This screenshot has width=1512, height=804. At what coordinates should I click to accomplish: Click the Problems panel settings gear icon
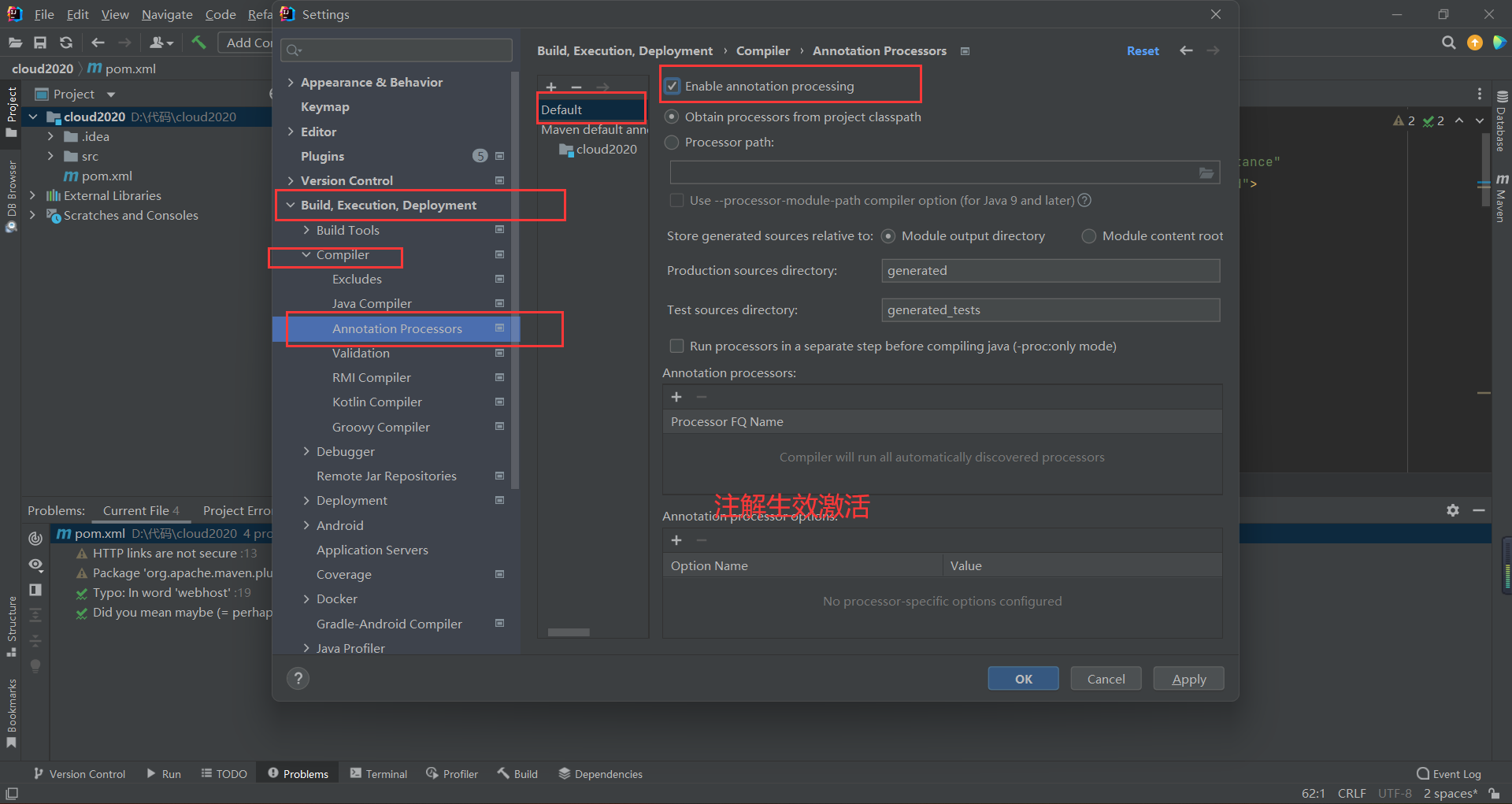[x=1453, y=510]
